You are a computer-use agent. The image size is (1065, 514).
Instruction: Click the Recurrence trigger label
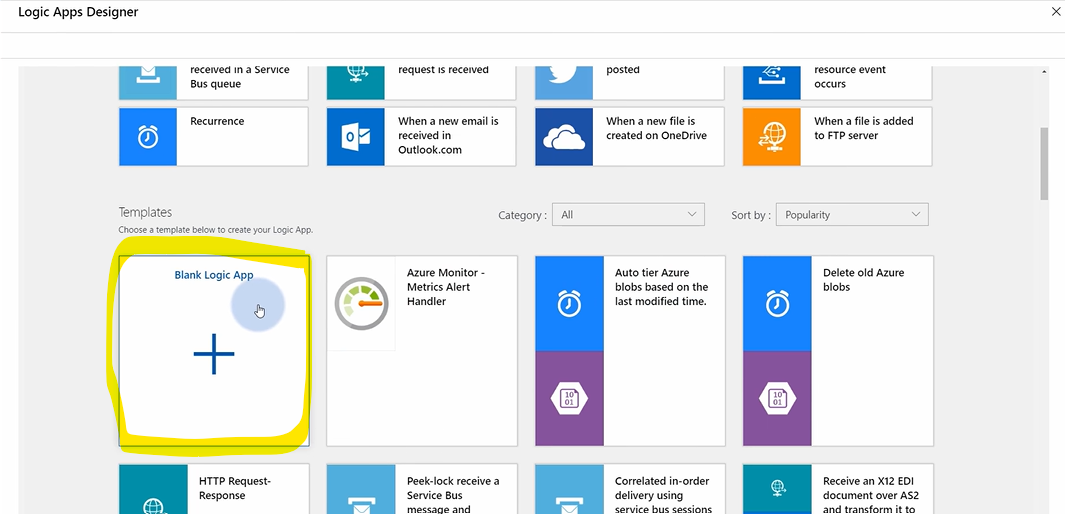217,121
